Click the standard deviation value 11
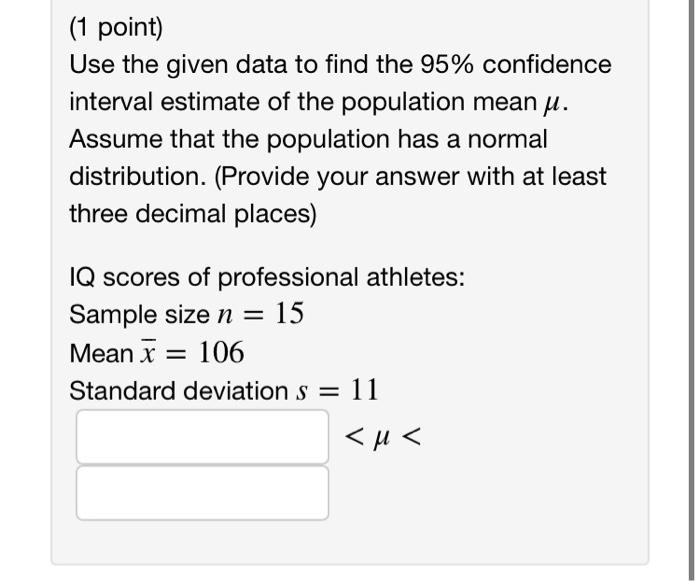Image resolution: width=700 pixels, height=581 pixels. tap(364, 390)
